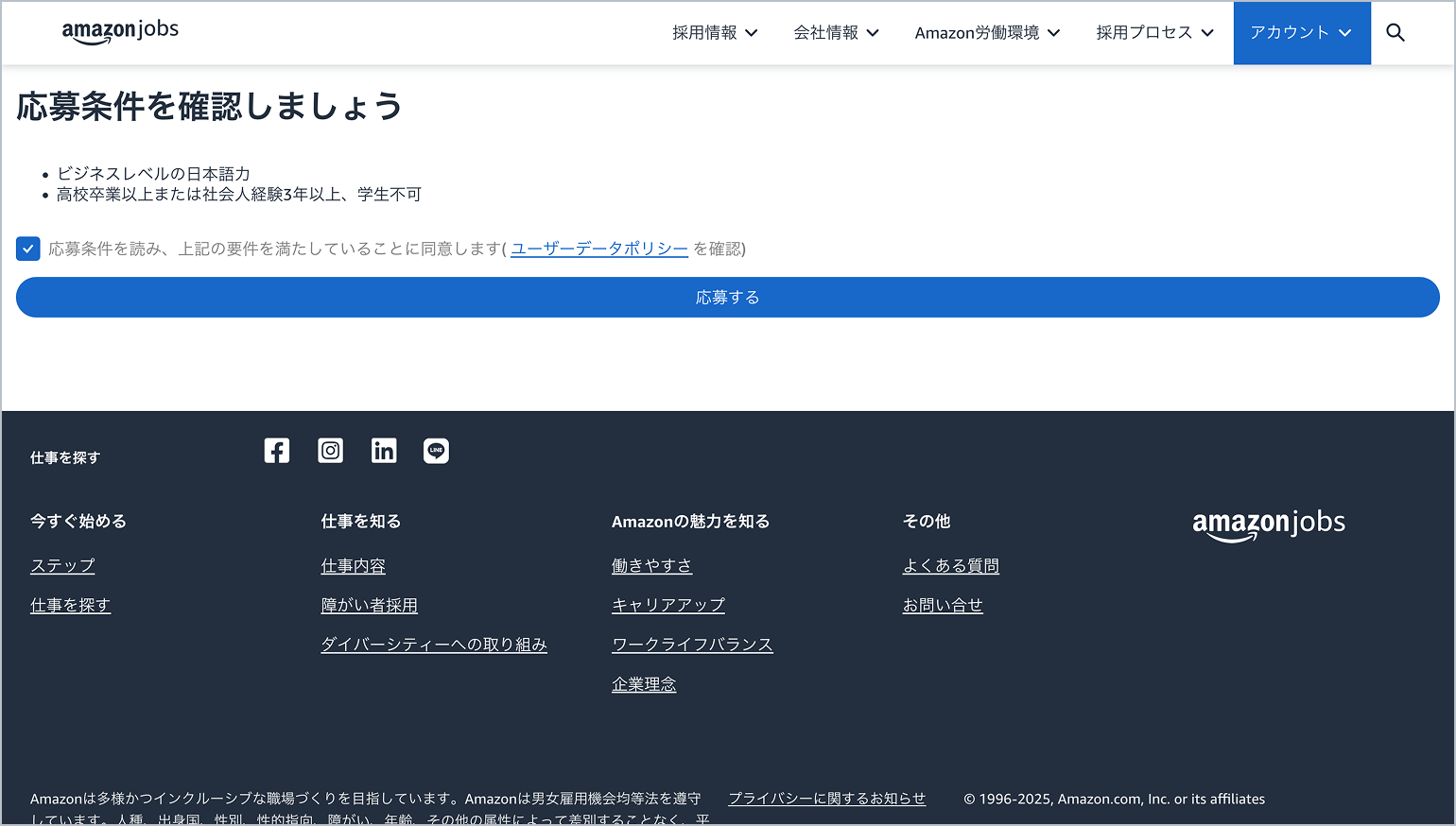Screen dimensions: 1456x826
Task: Open the プライバシーに関するお知らせ link
Action: tap(827, 799)
